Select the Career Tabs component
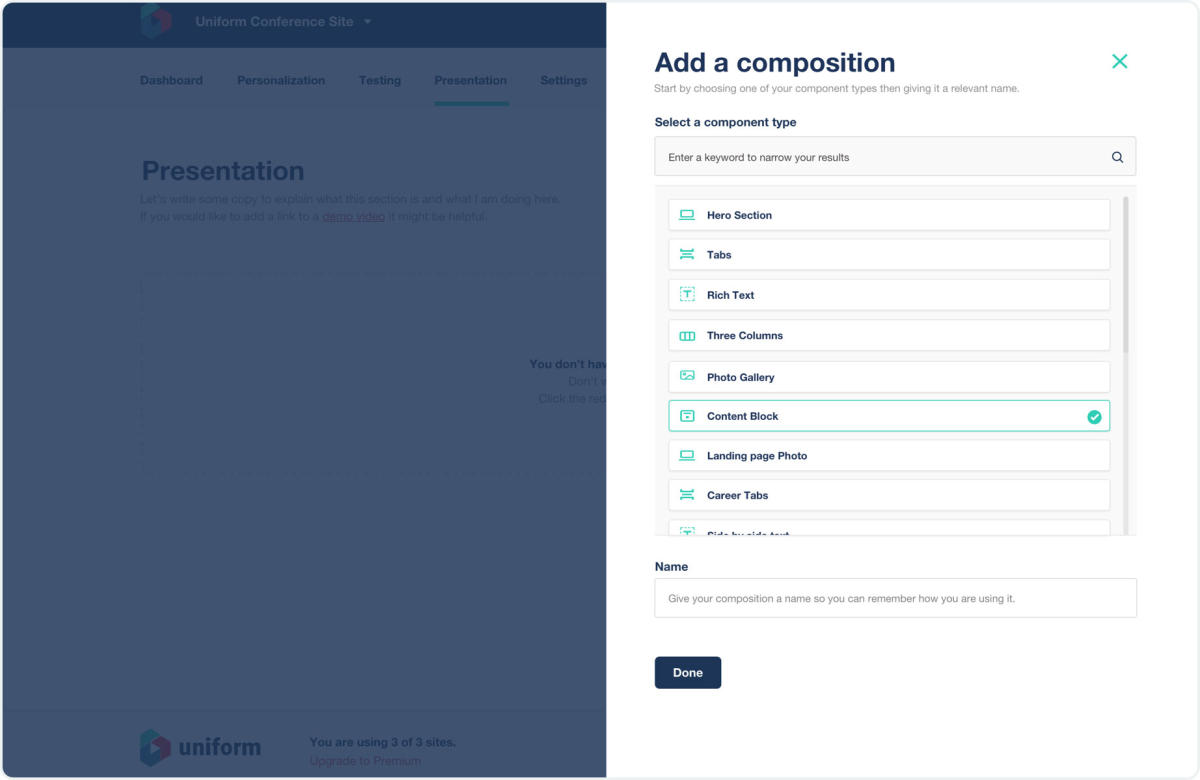1200x780 pixels. [x=889, y=495]
